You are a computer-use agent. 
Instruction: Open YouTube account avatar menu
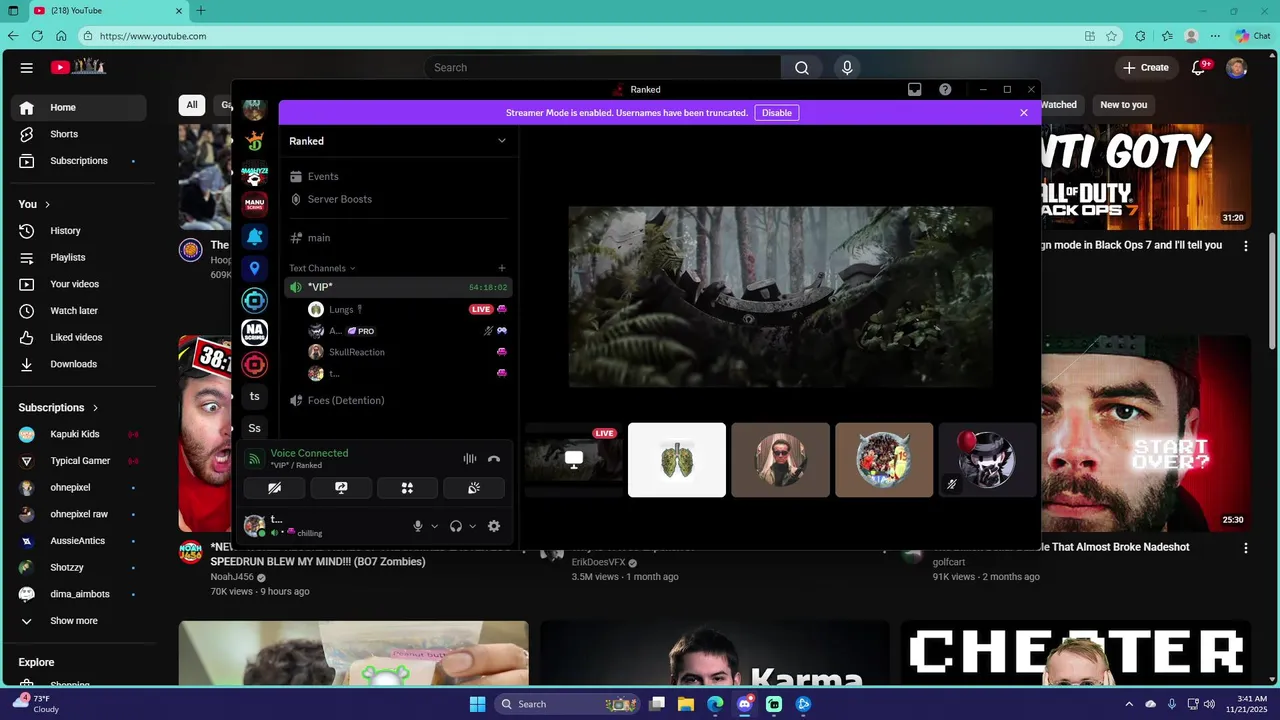[1237, 68]
